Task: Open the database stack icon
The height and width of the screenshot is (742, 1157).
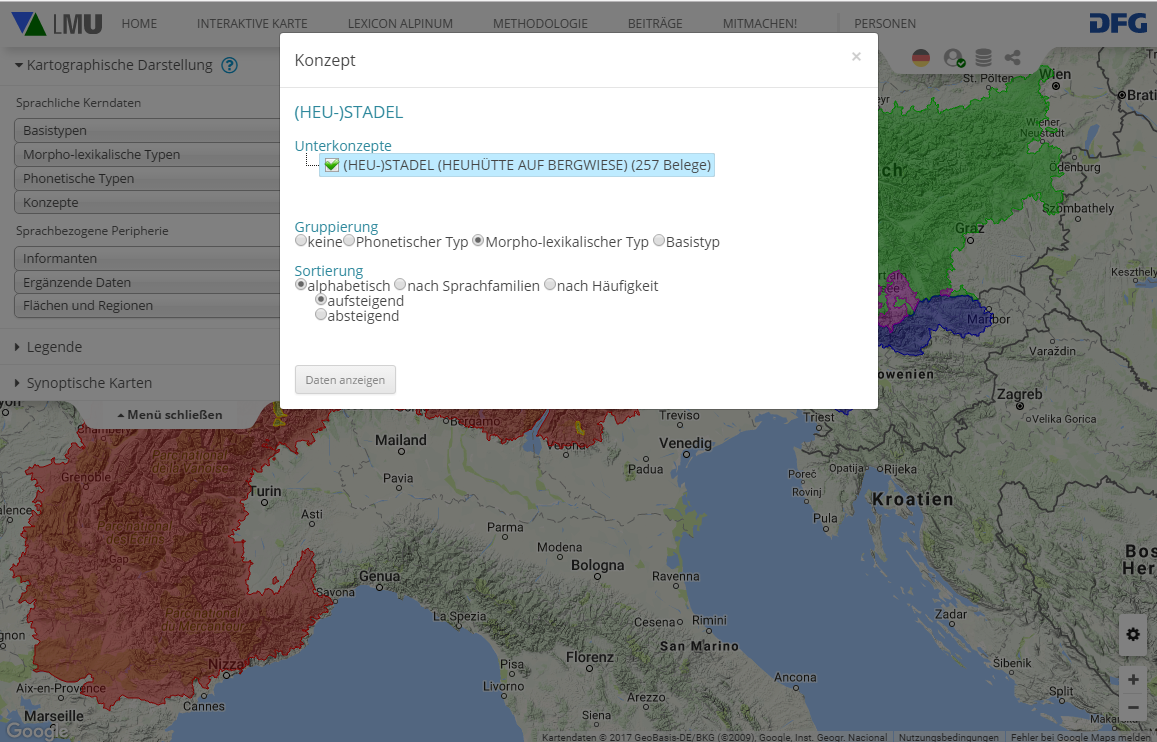Action: point(984,58)
